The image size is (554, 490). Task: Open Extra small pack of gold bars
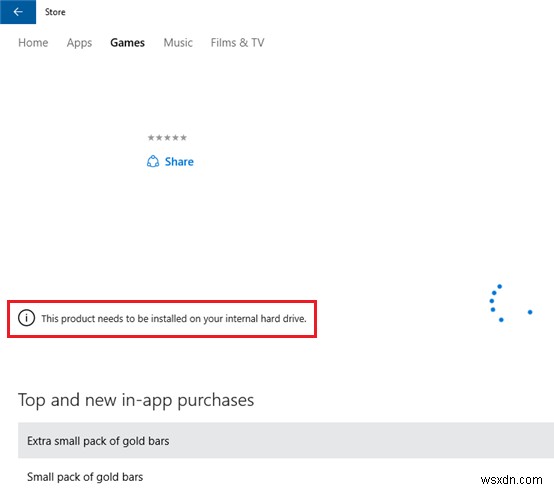pyautogui.click(x=286, y=440)
